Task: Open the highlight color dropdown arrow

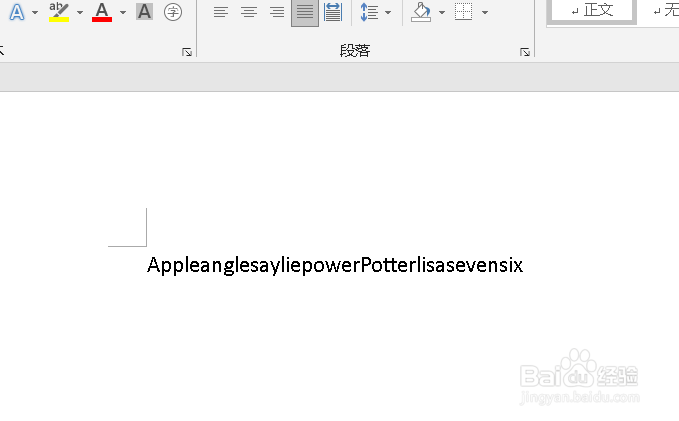Action: [80, 13]
